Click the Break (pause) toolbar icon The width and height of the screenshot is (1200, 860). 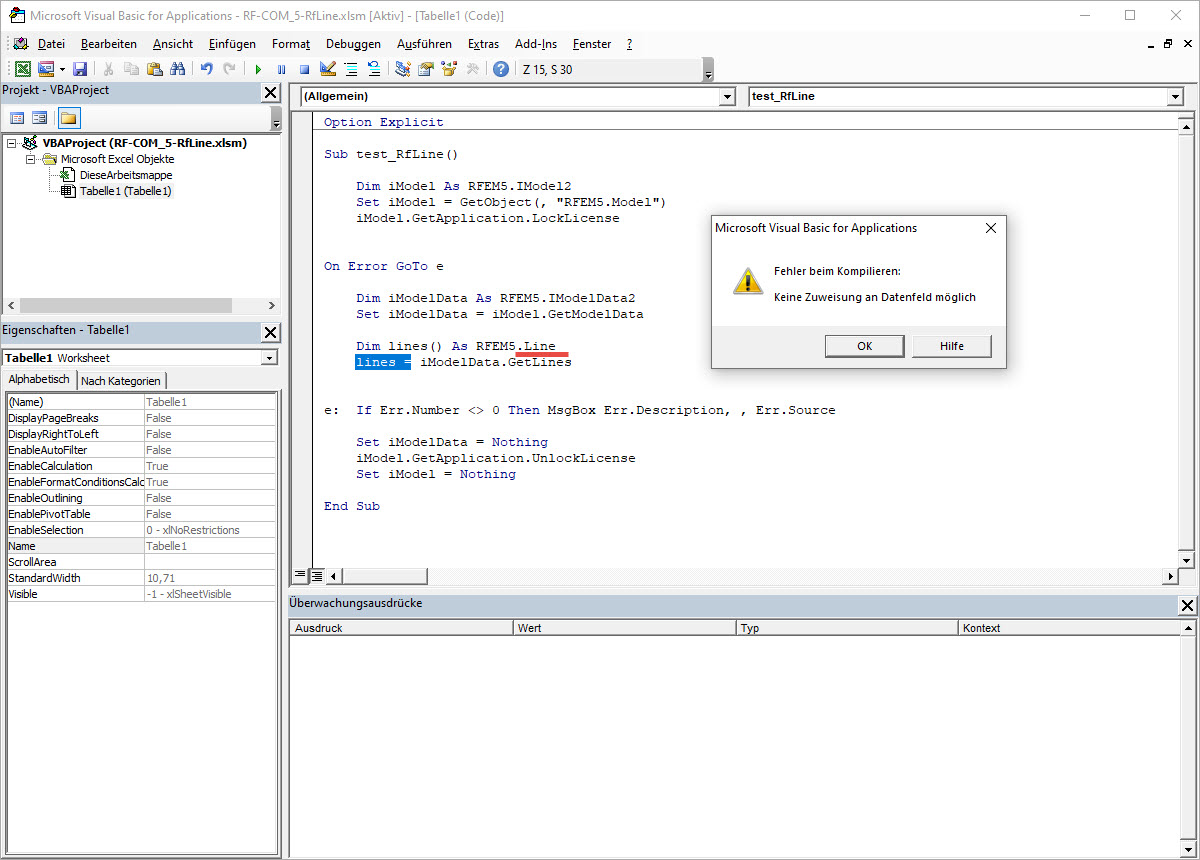[281, 68]
